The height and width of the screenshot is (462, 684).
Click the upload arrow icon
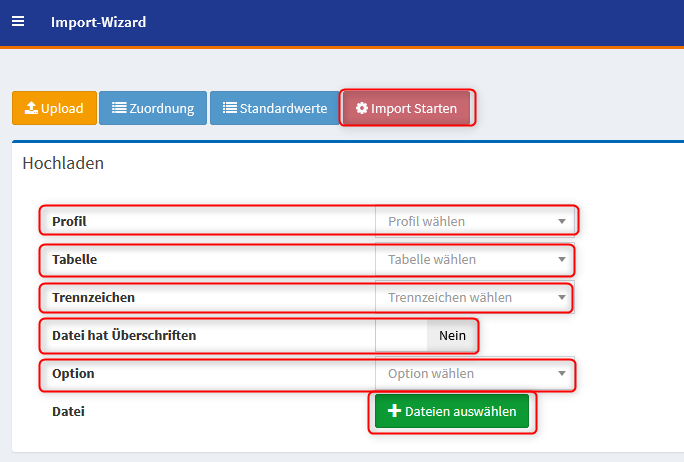(31, 108)
